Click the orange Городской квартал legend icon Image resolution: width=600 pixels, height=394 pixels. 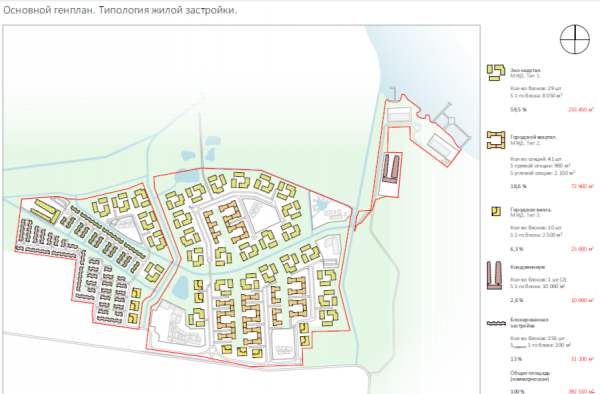[496, 140]
